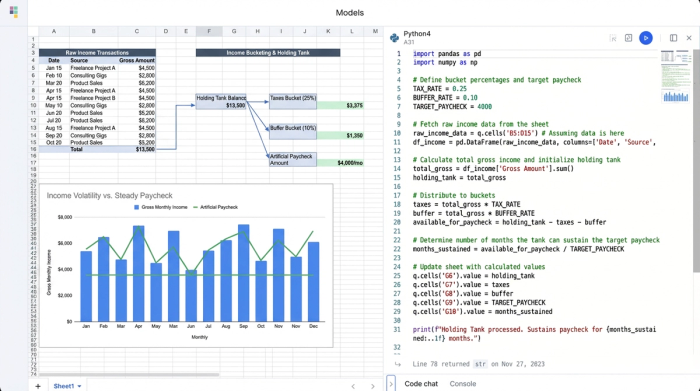Select the Date column header cell
The width and height of the screenshot is (700, 391).
coord(54,60)
